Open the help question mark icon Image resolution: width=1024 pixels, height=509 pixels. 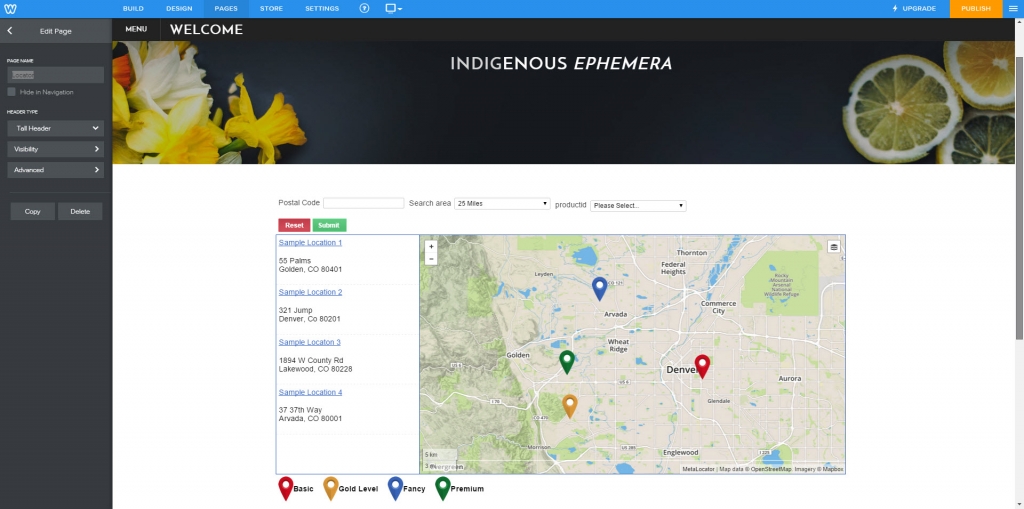[x=364, y=8]
